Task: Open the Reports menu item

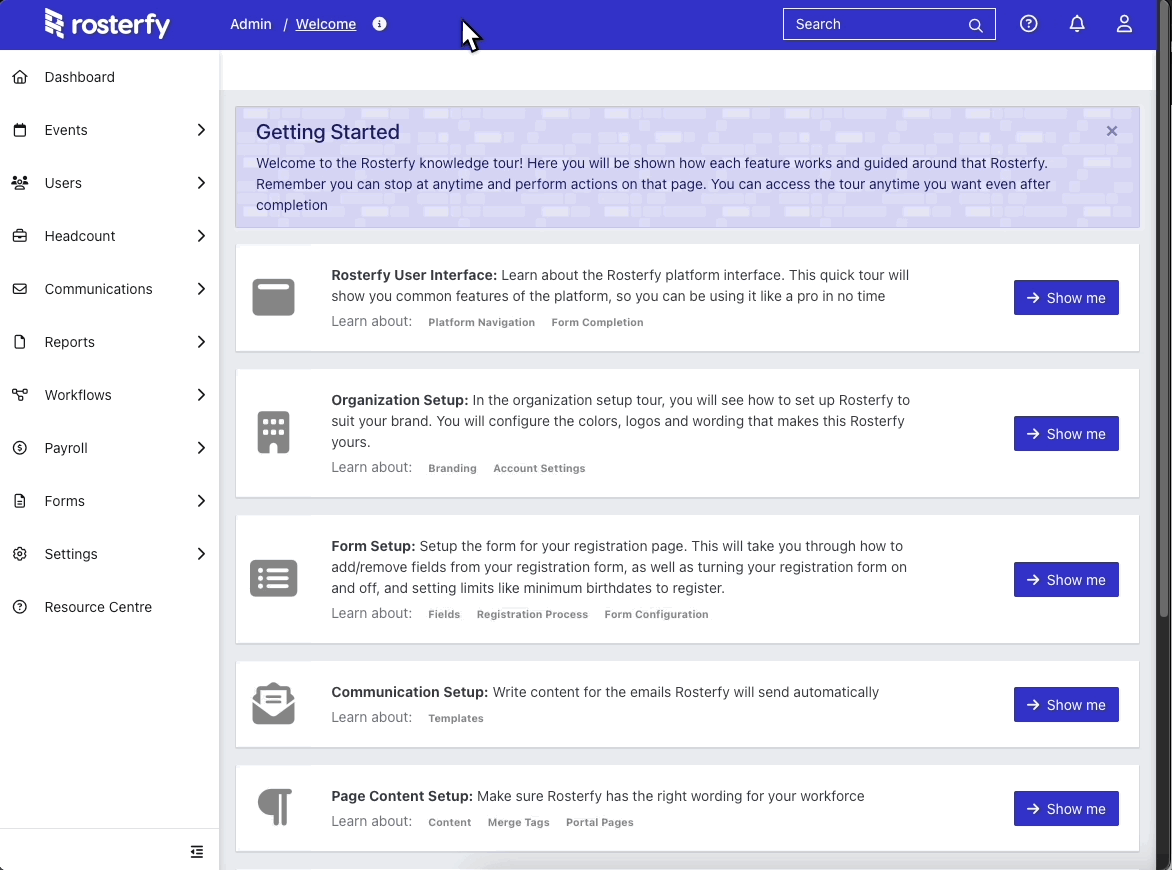Action: coord(109,342)
